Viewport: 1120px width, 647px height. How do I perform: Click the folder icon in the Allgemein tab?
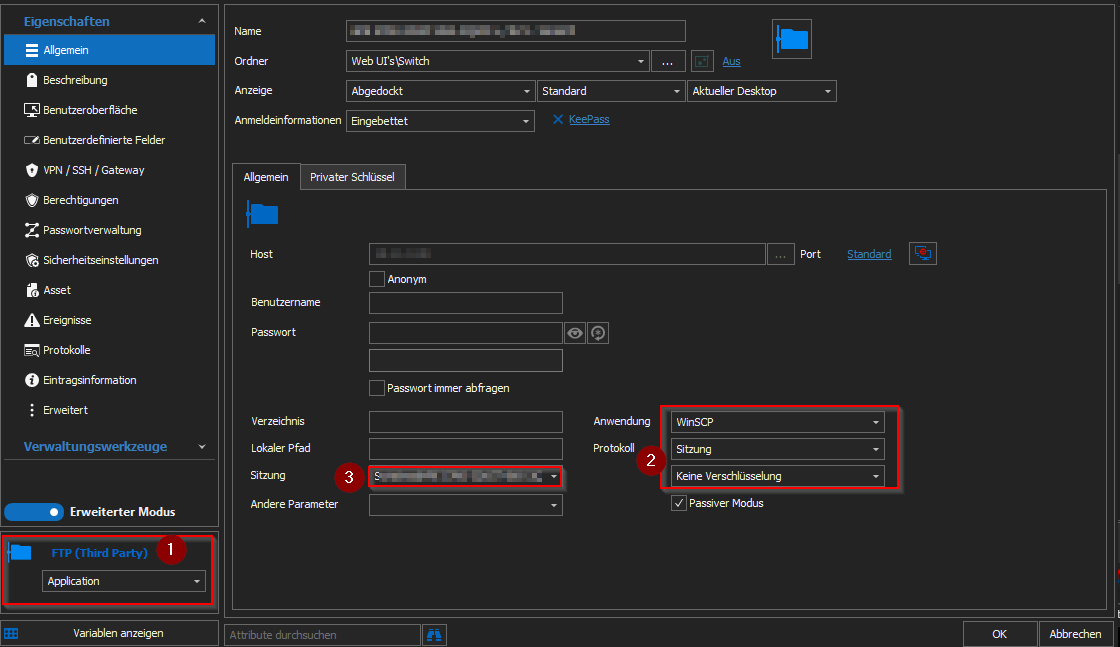pyautogui.click(x=262, y=214)
